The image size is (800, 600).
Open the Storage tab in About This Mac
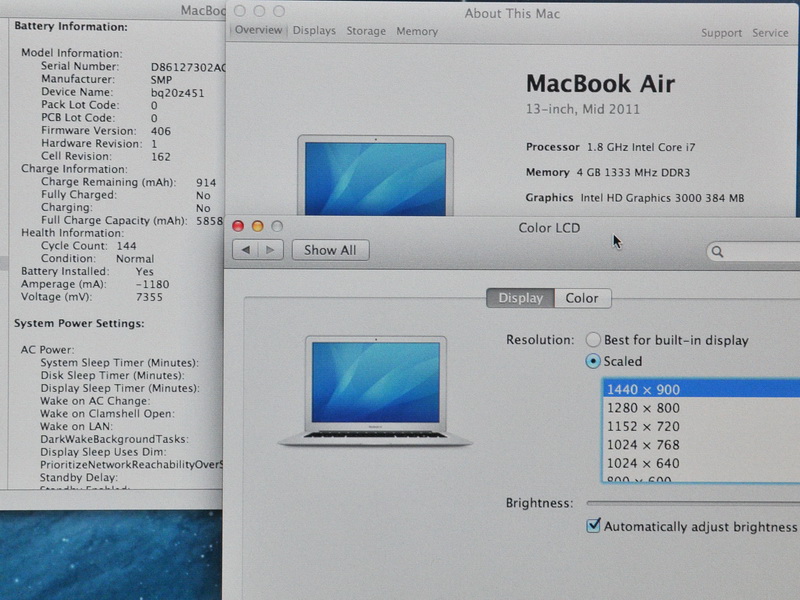(366, 31)
